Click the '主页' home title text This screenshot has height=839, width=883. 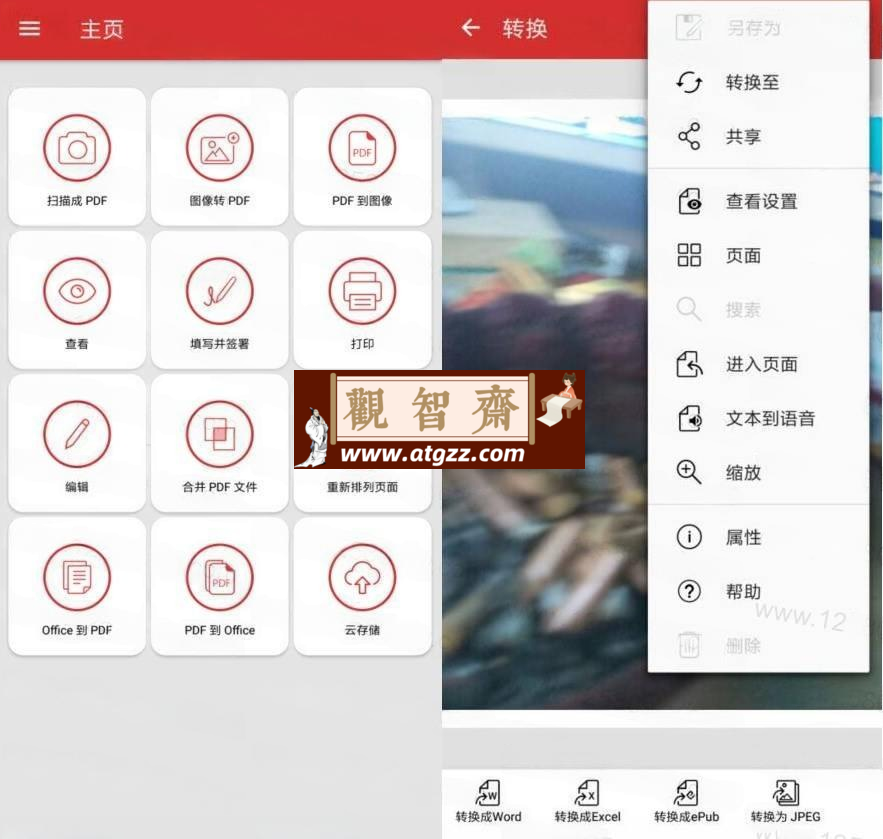(x=101, y=29)
